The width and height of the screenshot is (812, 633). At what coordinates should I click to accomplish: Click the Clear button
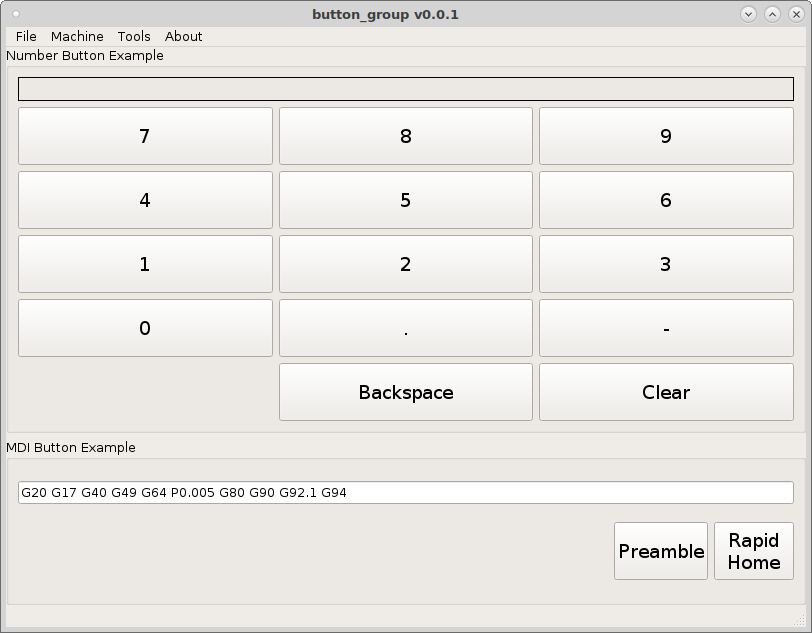(x=666, y=392)
